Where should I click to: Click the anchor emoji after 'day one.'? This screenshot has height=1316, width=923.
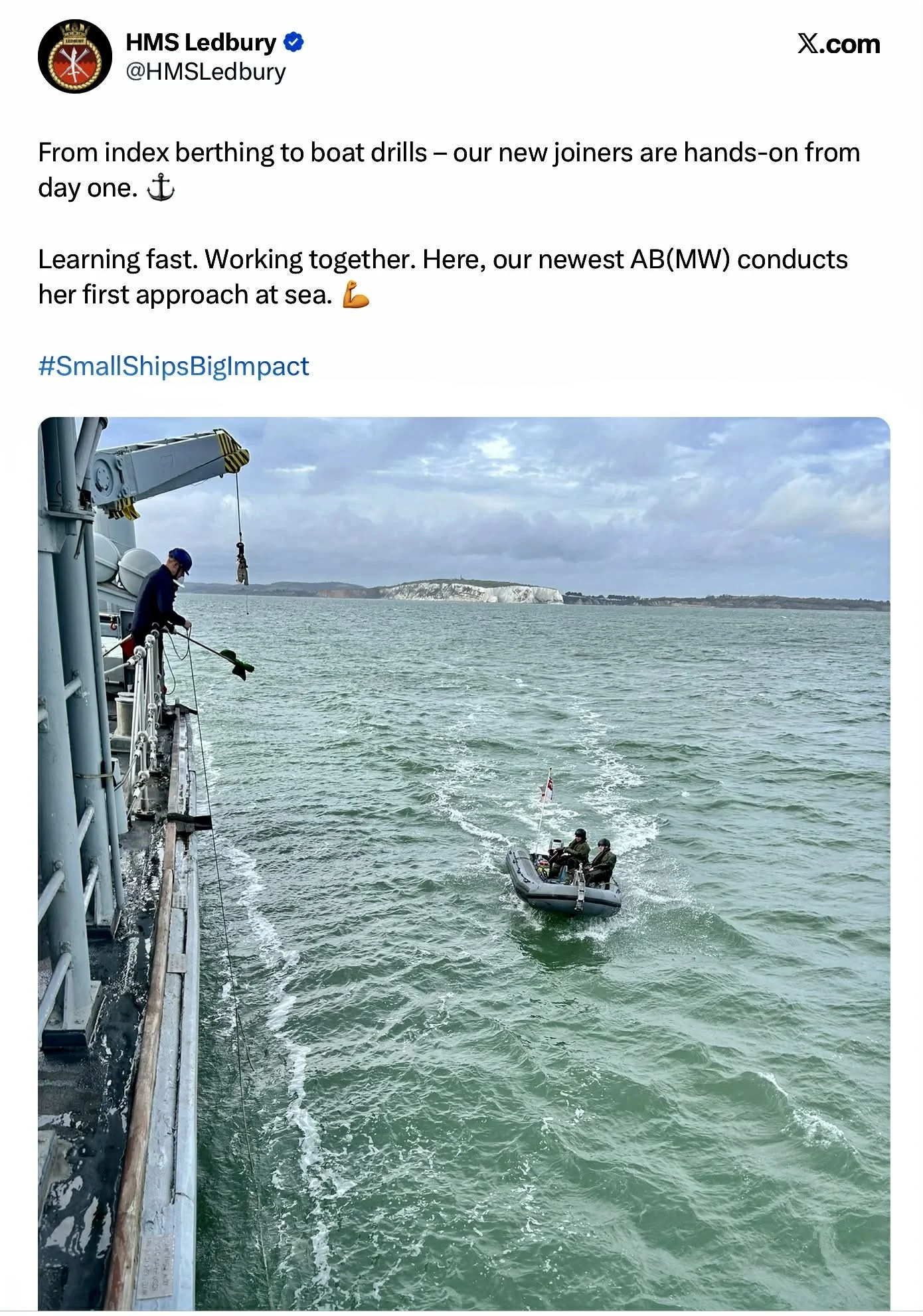pyautogui.click(x=160, y=188)
